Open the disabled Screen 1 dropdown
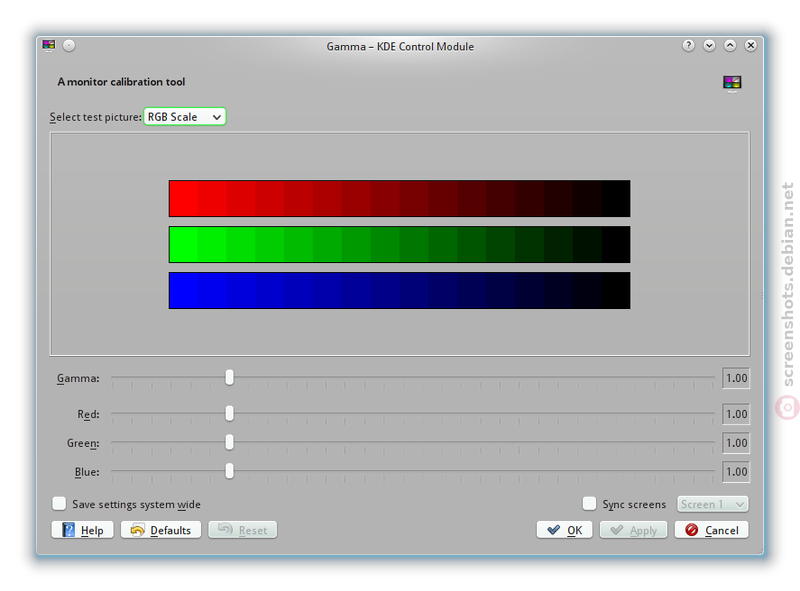This screenshot has height=591, width=800. (x=713, y=504)
